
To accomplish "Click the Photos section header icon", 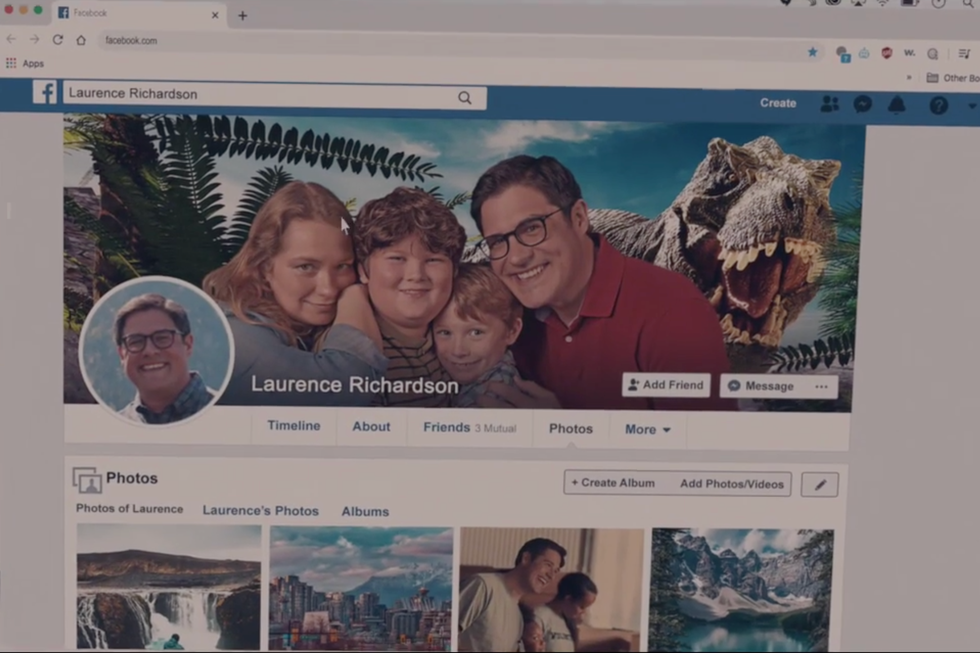I will click(87, 480).
